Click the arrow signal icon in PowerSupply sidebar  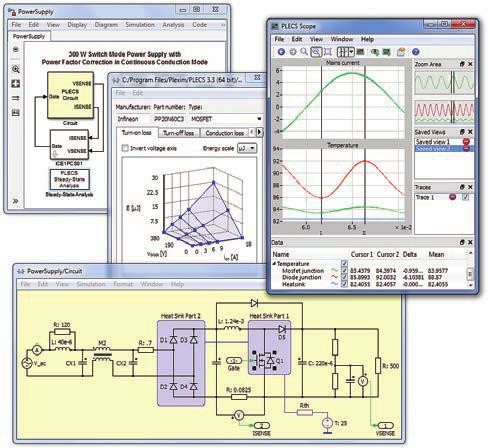[x=16, y=98]
